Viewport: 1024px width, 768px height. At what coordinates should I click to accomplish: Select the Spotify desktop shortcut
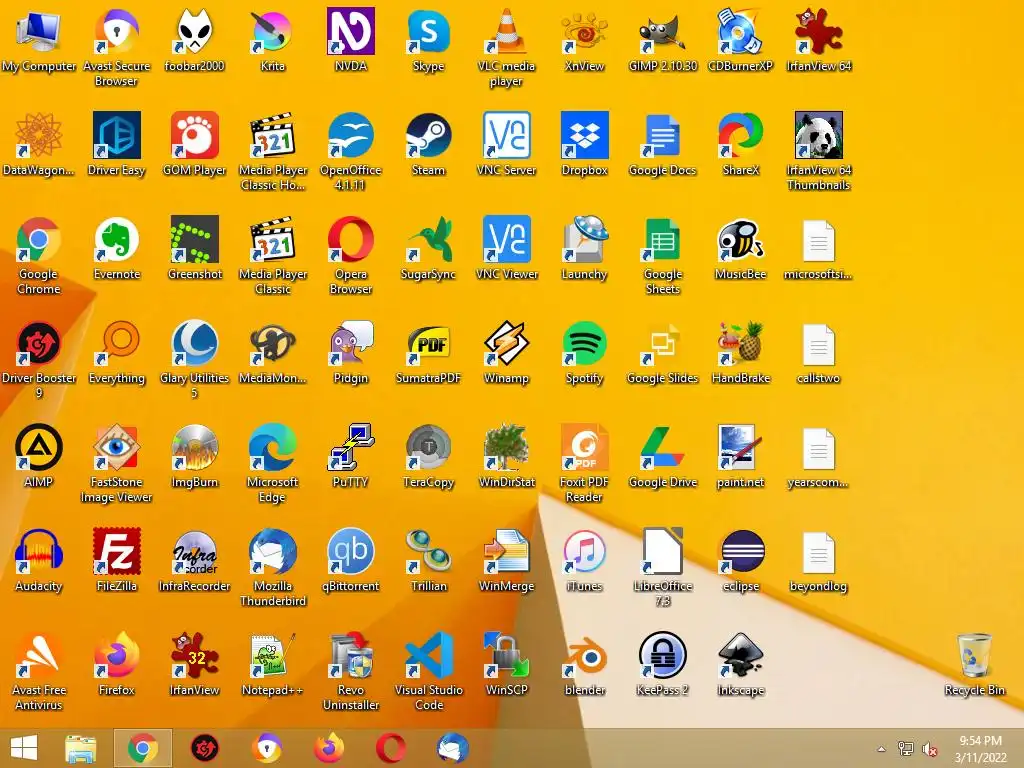(584, 353)
